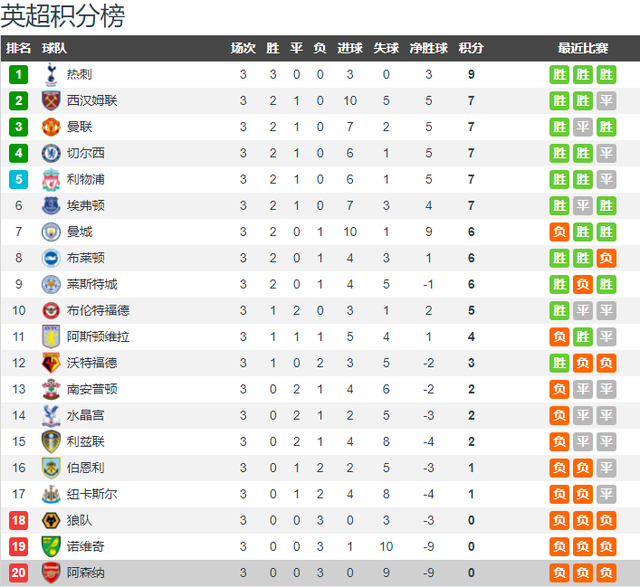
Task: Click the Liverpool (利物浦) crest icon
Action: coord(51,179)
